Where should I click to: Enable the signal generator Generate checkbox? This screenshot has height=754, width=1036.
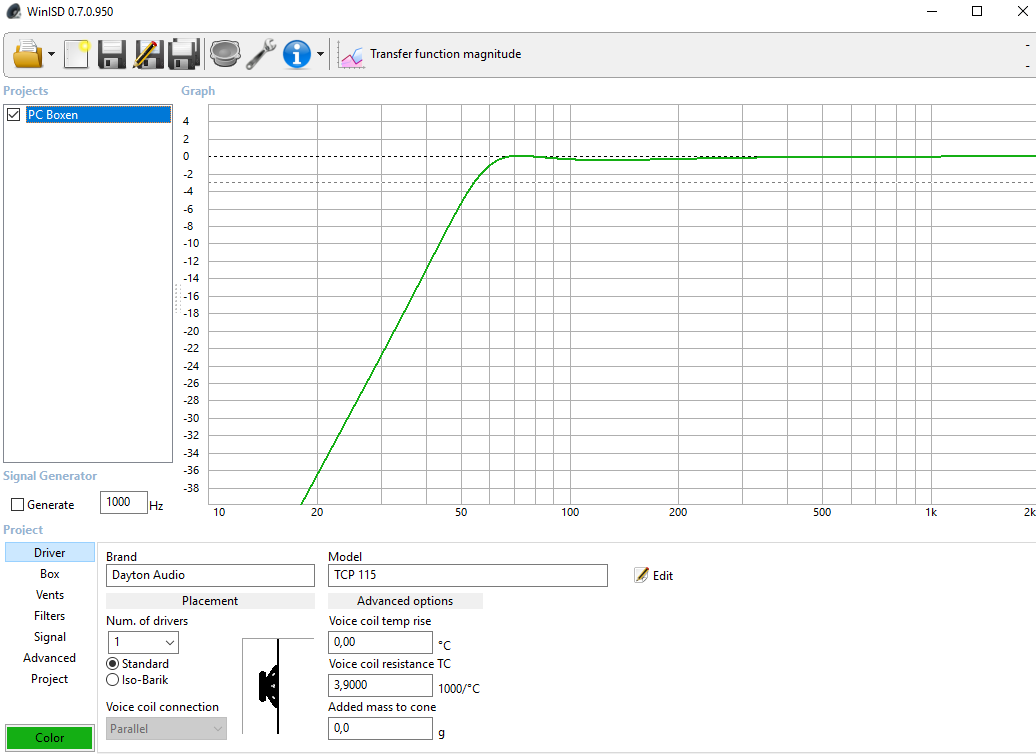[18, 505]
